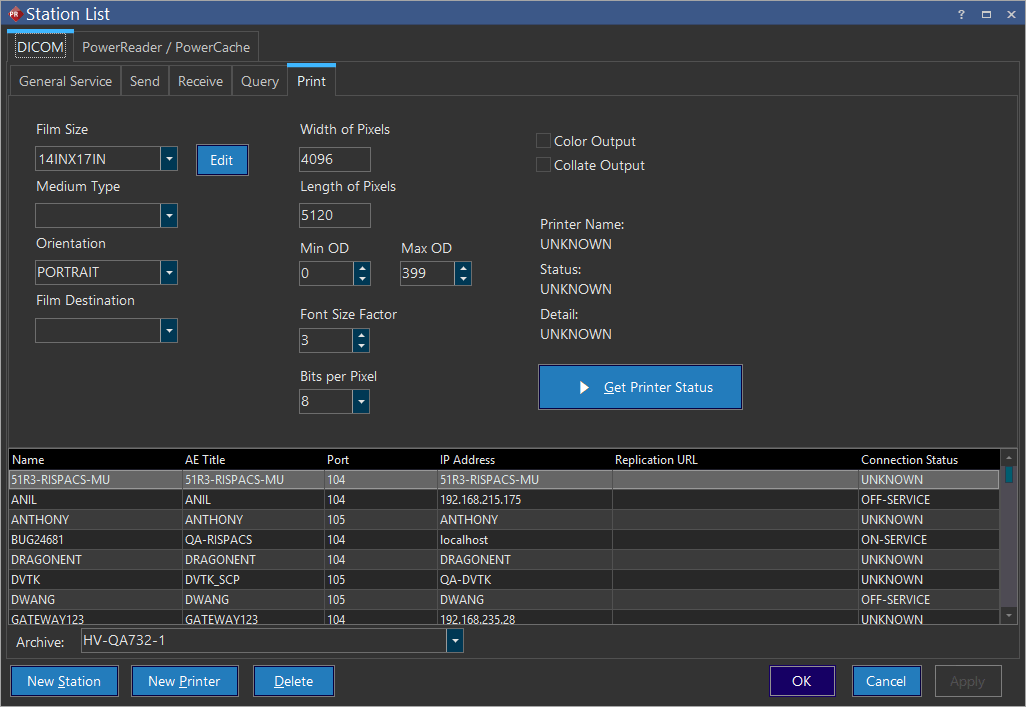
Task: Switch to the Query tab
Action: click(260, 81)
